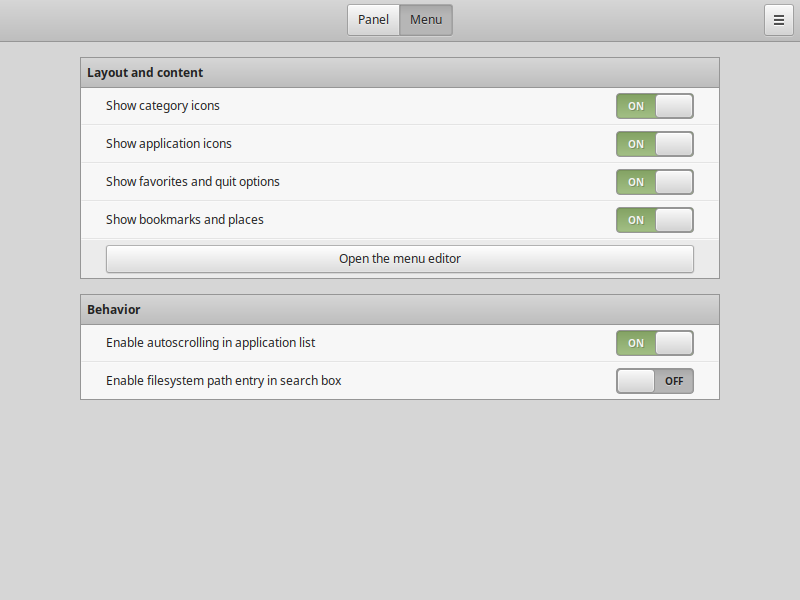The image size is (800, 600).
Task: Open the hamburger options menu
Action: pos(779,20)
